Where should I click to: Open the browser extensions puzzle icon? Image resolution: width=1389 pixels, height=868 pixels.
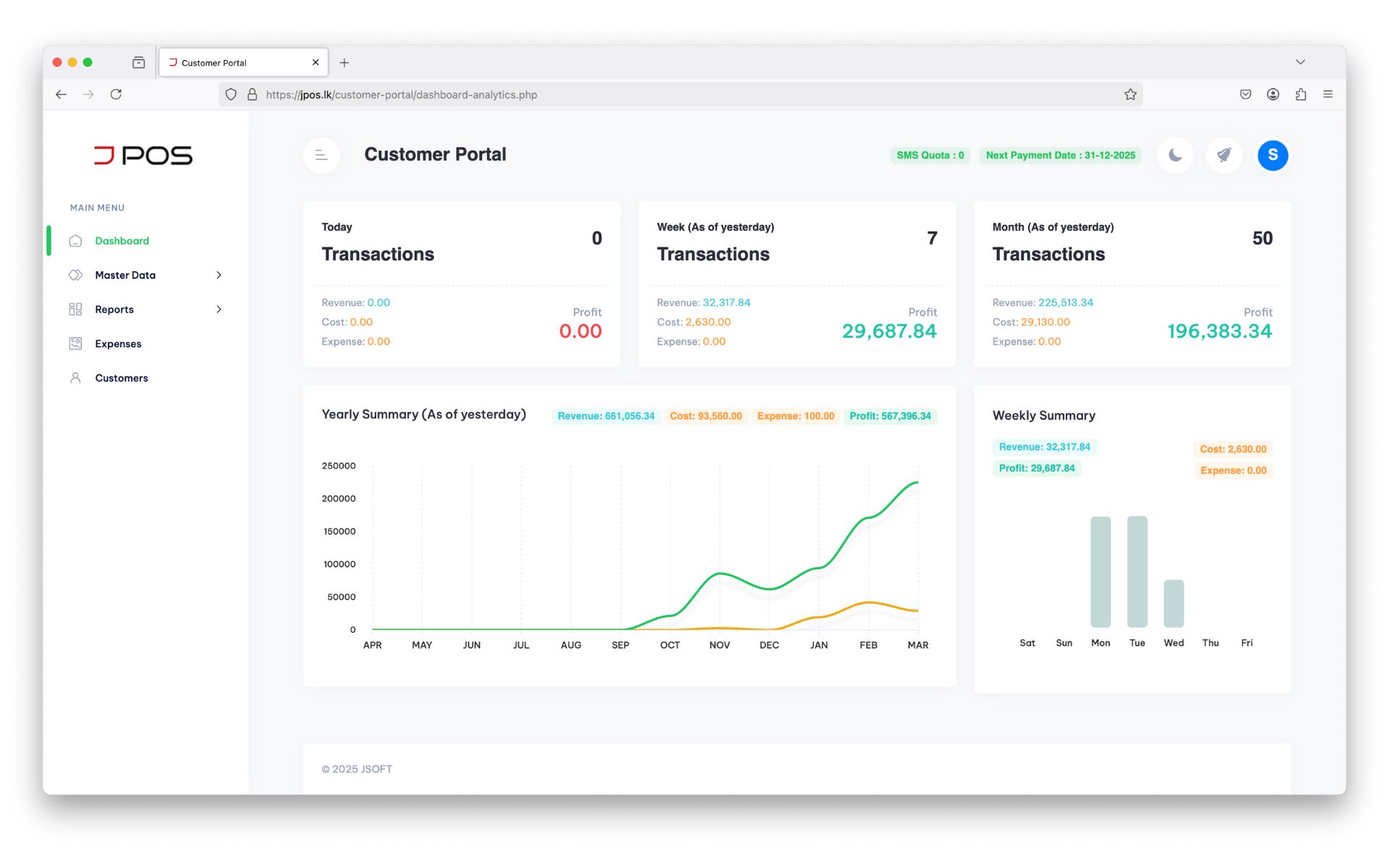[x=1301, y=94]
